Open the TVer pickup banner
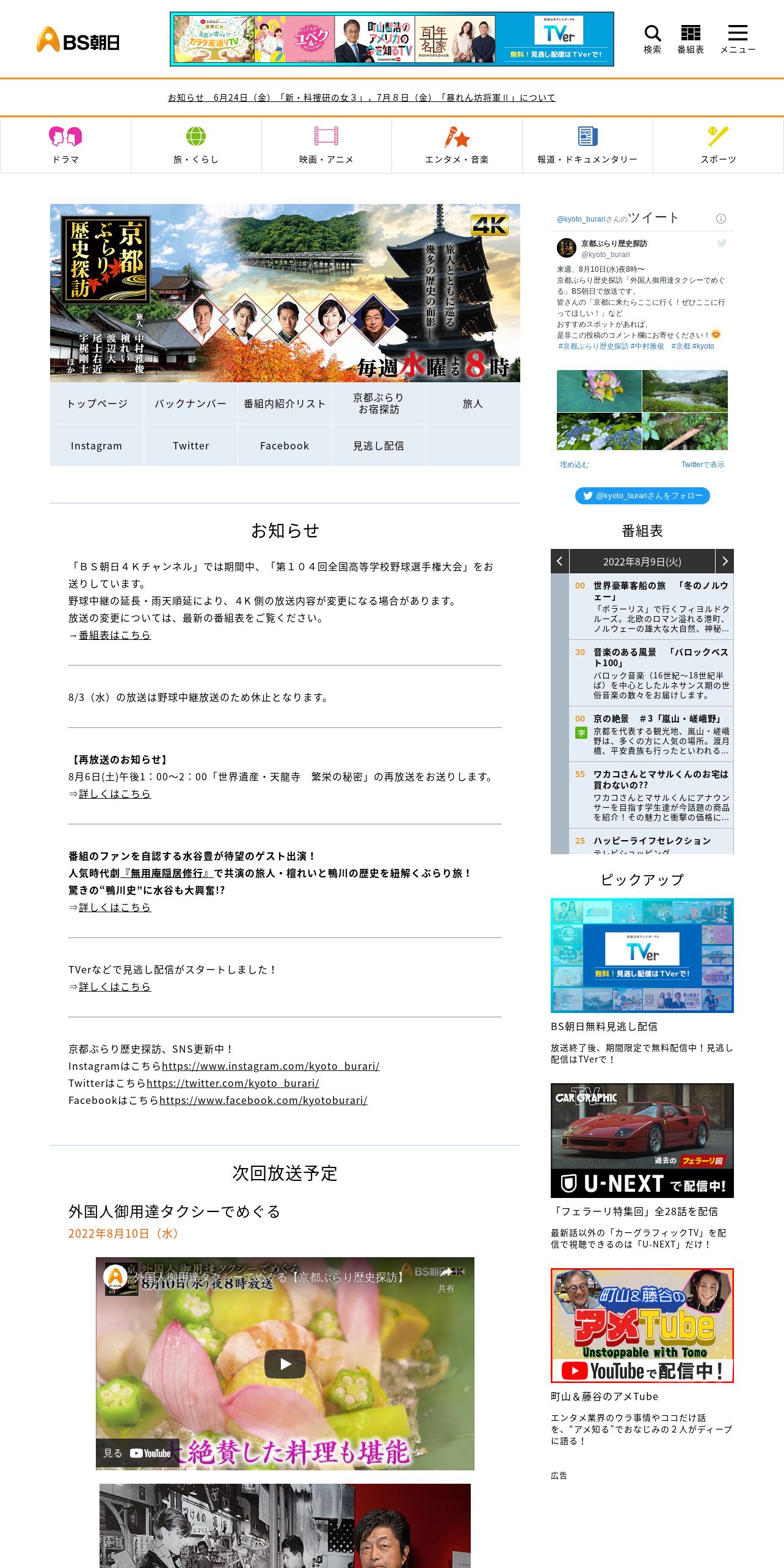Screen dimensions: 784x1568 [x=642, y=955]
